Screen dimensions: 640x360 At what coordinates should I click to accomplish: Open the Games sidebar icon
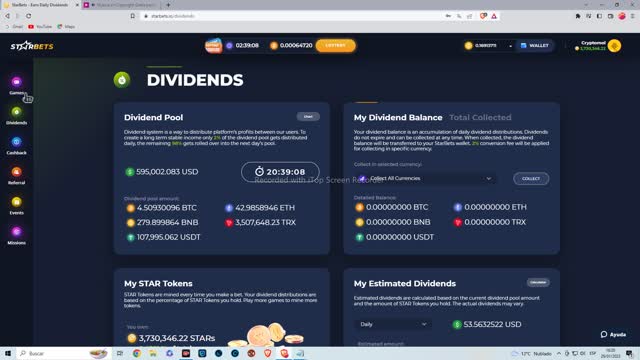point(16,82)
